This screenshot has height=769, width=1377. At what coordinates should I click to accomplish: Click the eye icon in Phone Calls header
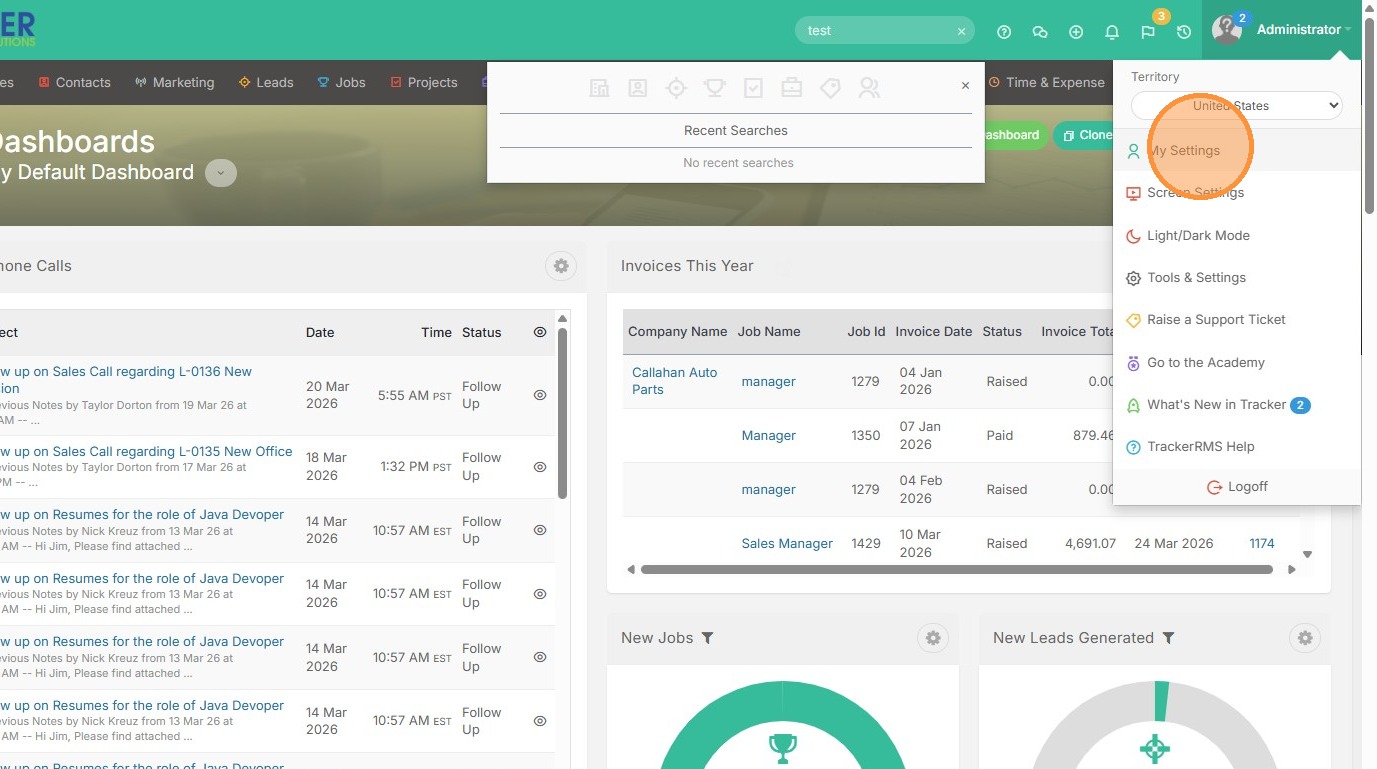coord(540,332)
